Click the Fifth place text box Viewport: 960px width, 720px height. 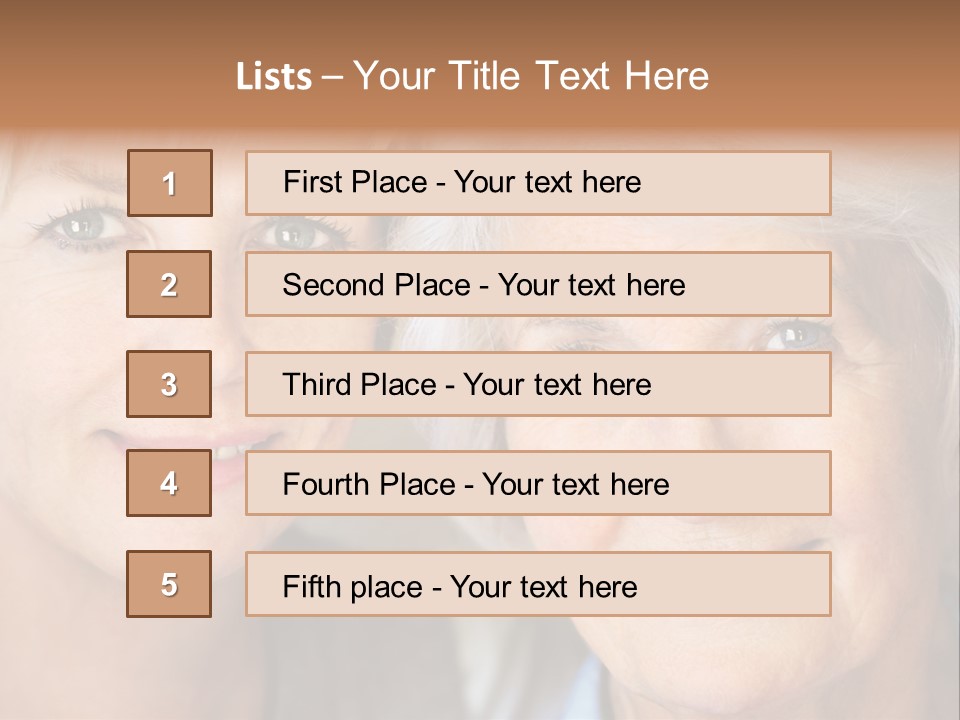[x=538, y=585]
